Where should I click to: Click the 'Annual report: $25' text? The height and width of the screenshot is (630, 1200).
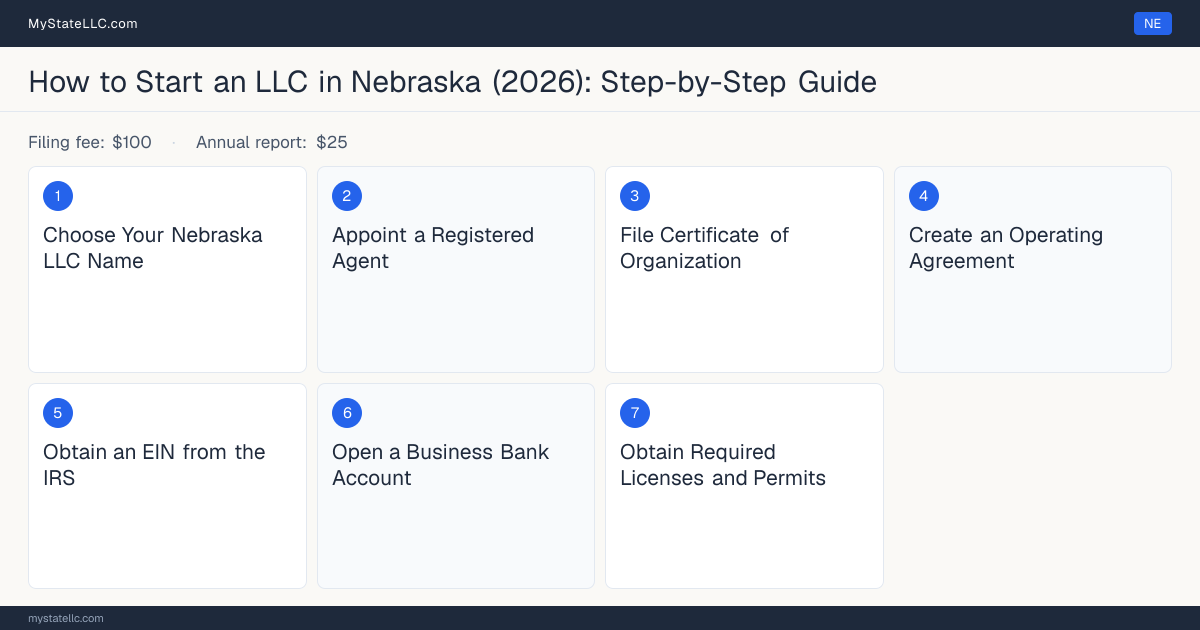coord(272,142)
